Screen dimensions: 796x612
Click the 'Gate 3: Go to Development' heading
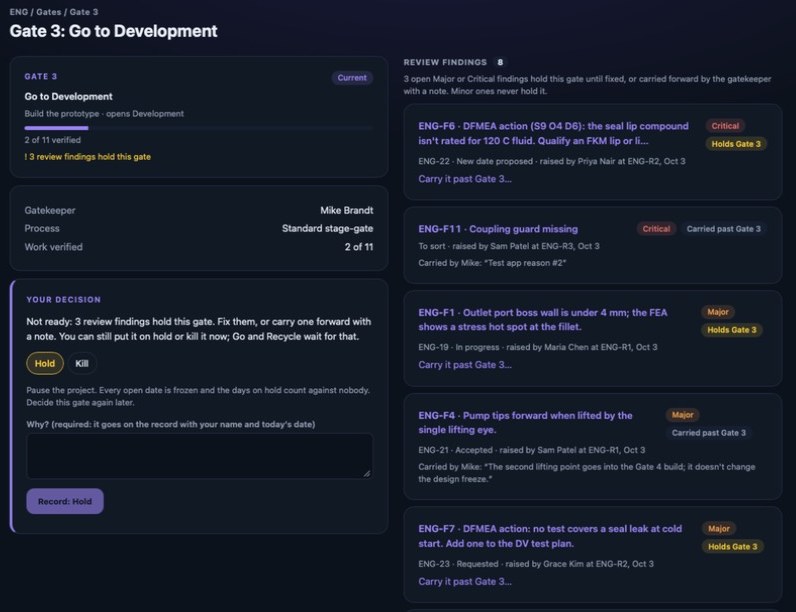point(113,31)
